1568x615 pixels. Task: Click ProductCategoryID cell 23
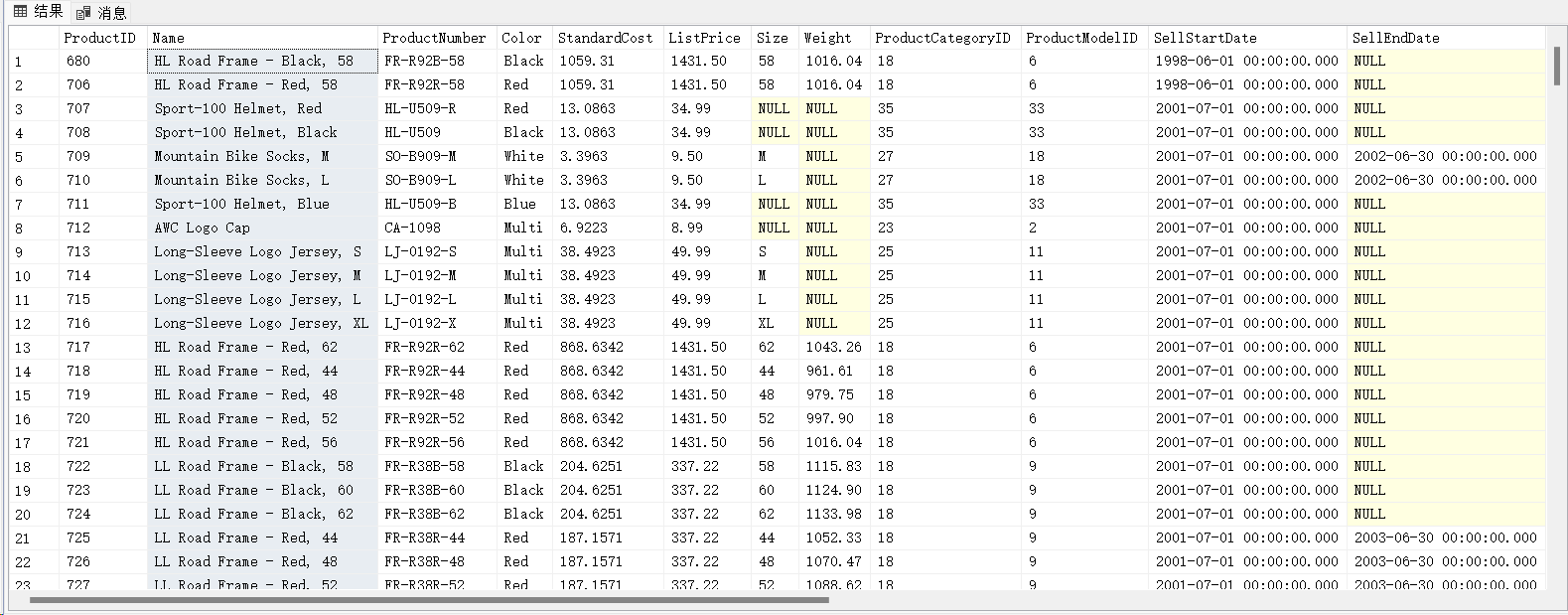[945, 228]
